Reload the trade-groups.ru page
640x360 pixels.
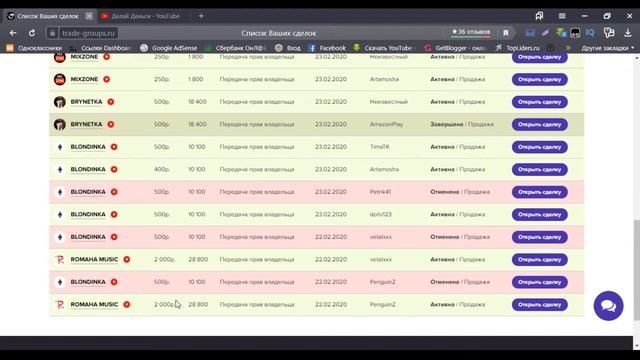coord(32,33)
